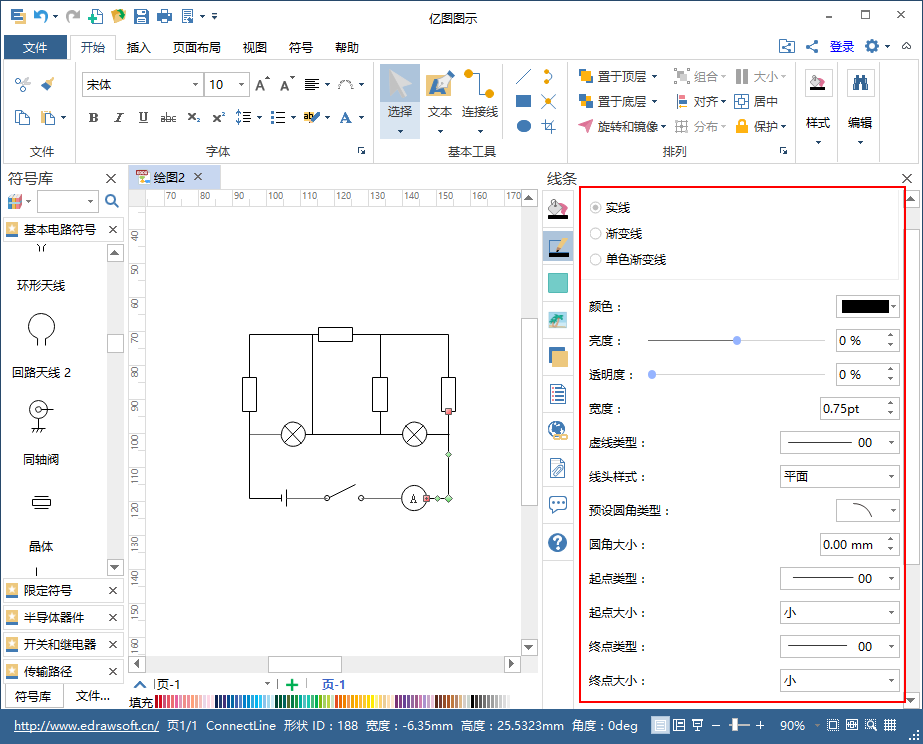This screenshot has height=744, width=923.
Task: Apply subscript formatting
Action: point(194,118)
